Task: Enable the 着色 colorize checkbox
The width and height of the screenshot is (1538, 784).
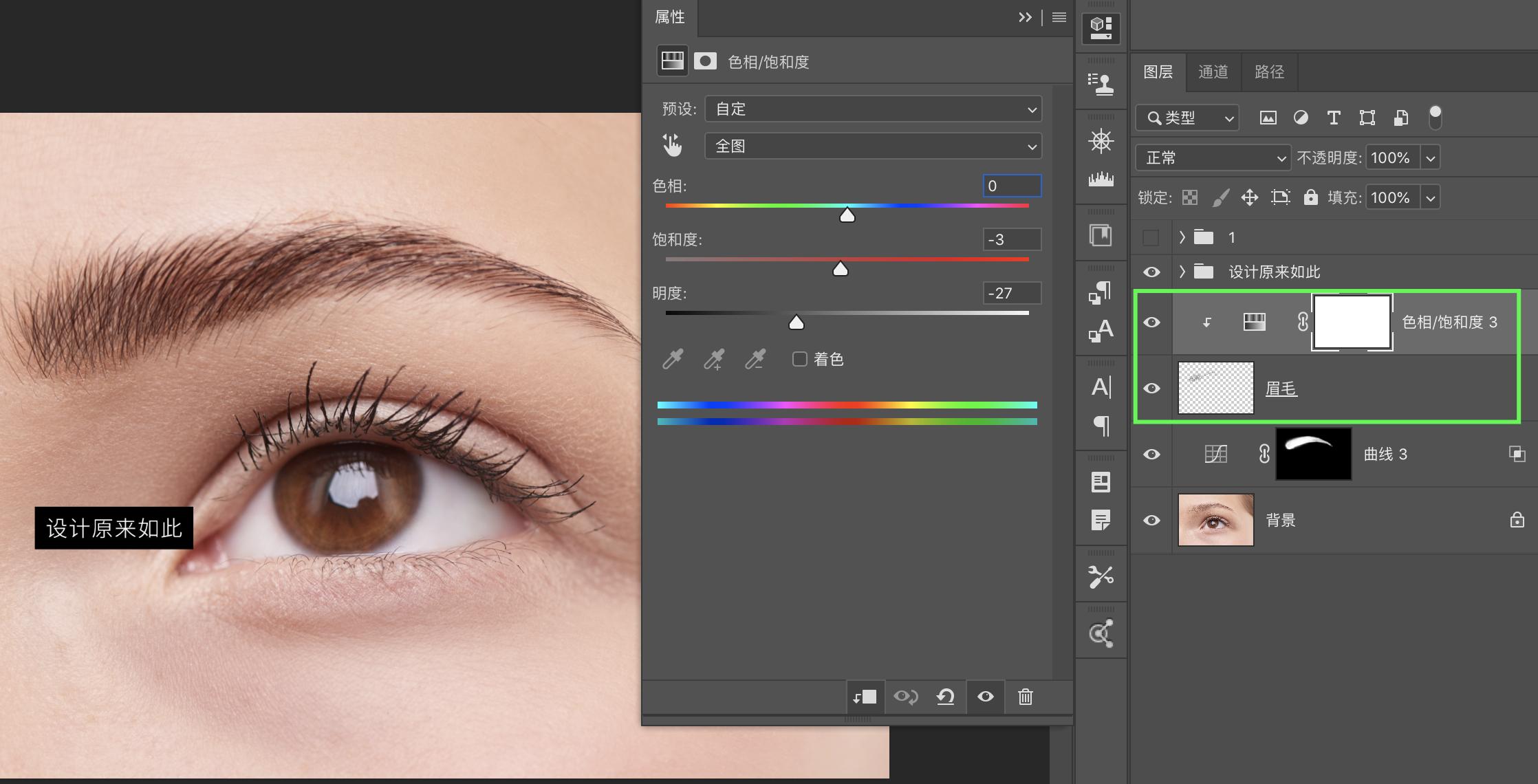Action: point(799,359)
